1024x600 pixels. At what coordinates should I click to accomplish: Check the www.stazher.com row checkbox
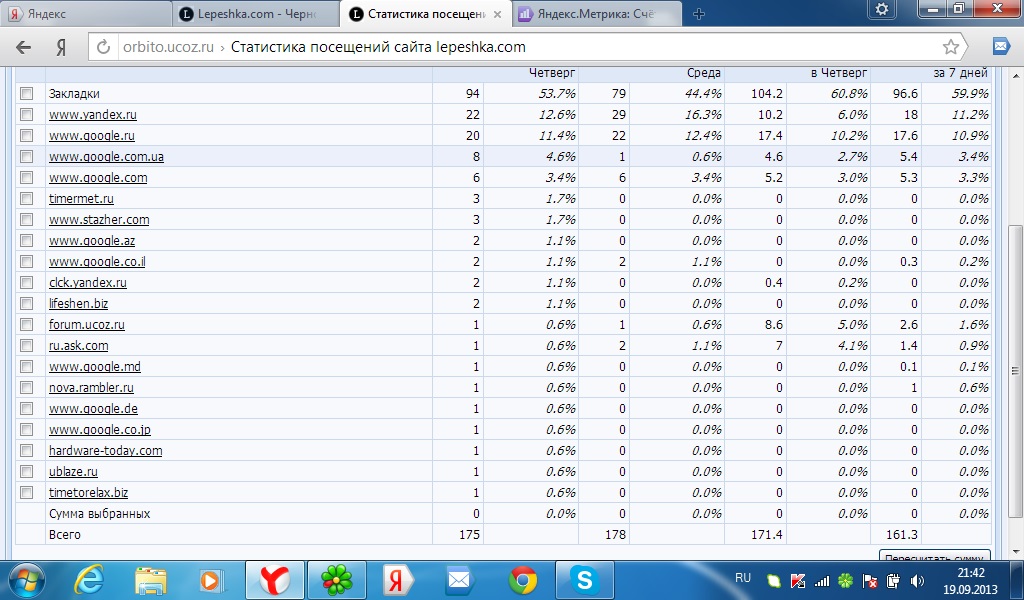tap(26, 219)
